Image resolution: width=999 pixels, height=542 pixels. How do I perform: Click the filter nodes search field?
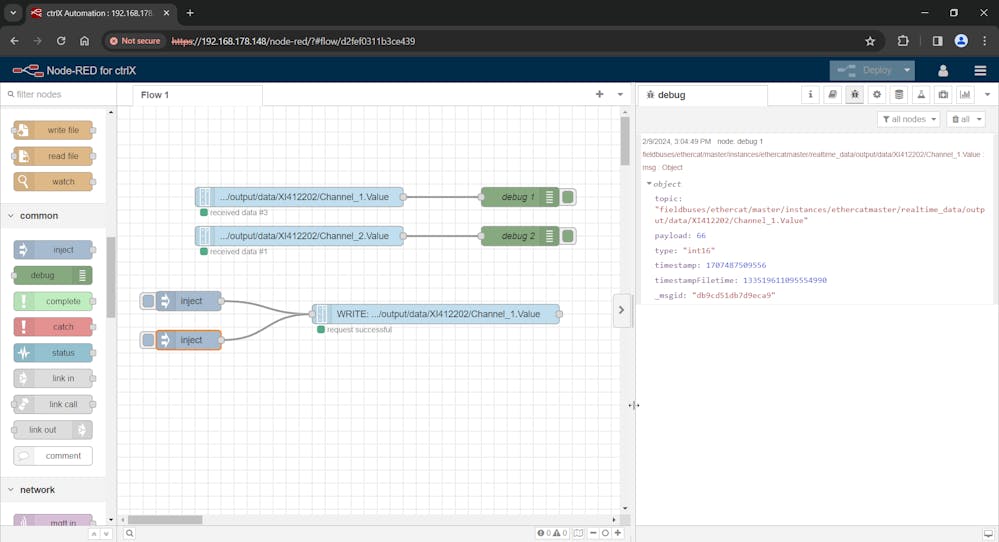click(x=57, y=94)
